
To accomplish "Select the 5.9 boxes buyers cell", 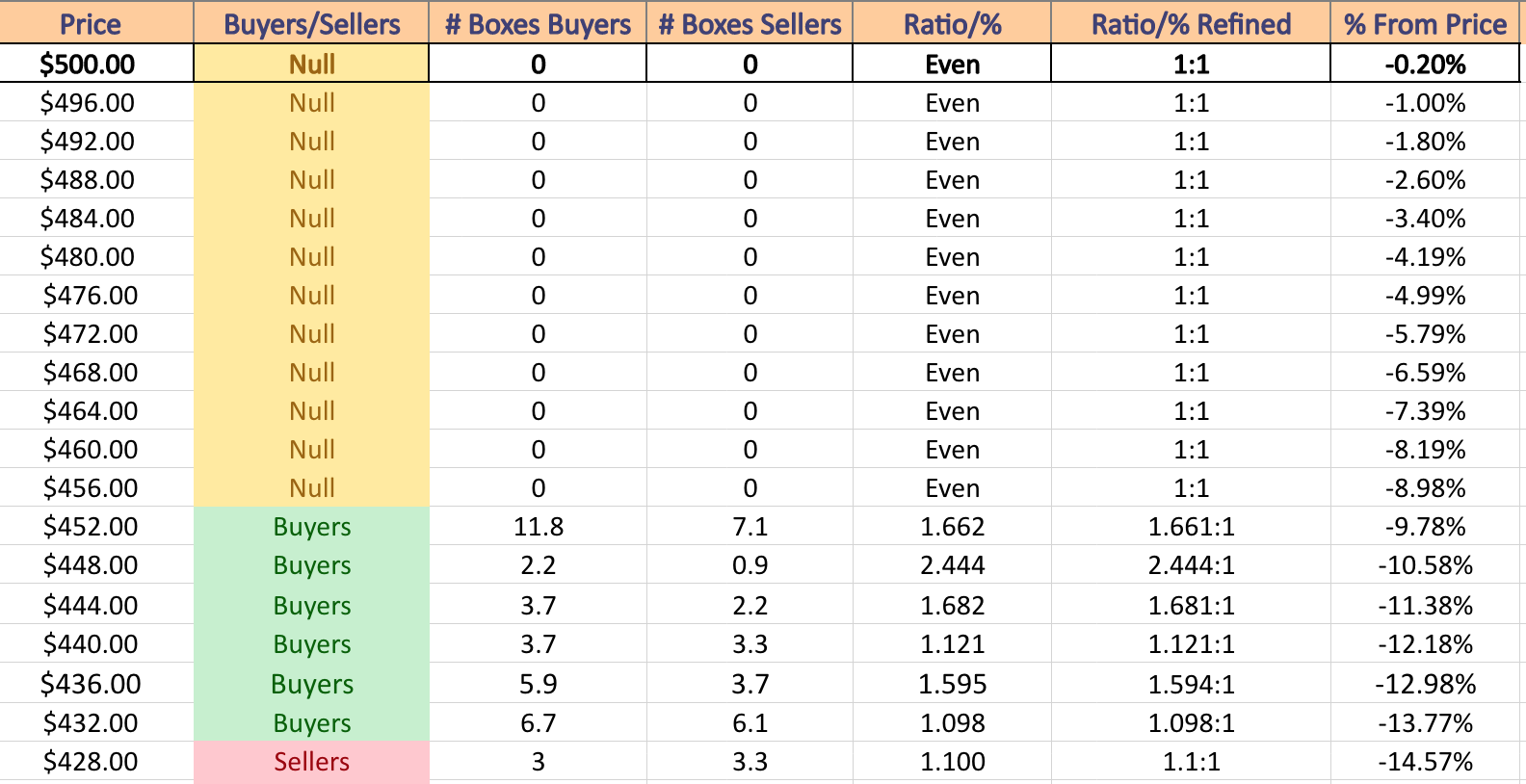I will [x=538, y=683].
